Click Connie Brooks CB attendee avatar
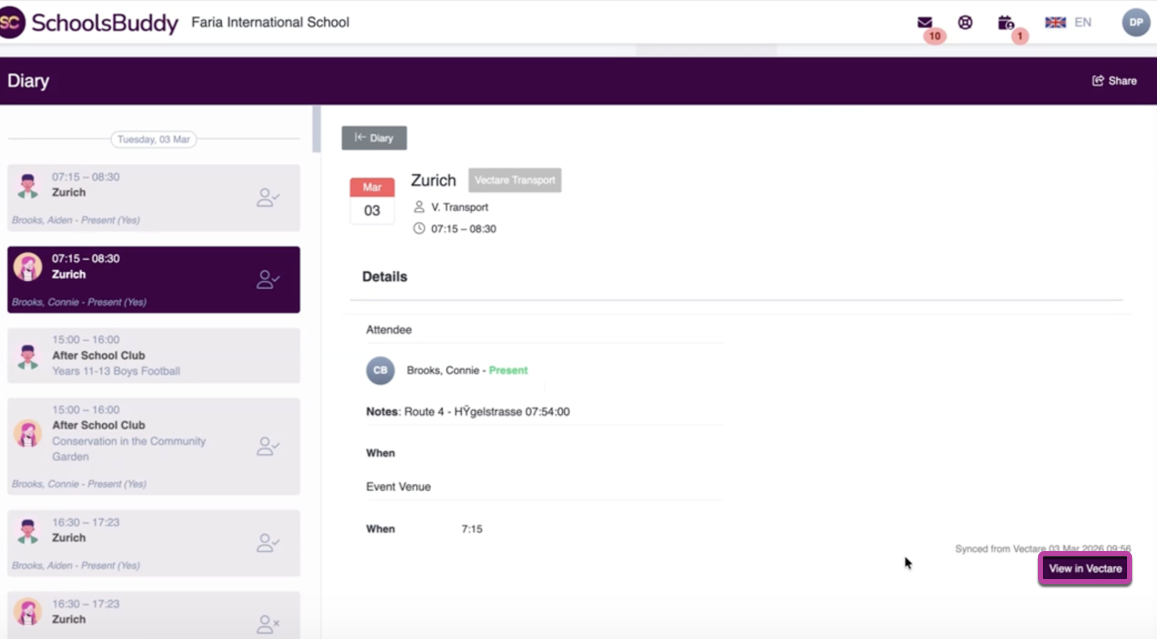Image resolution: width=1157 pixels, height=639 pixels. pyautogui.click(x=380, y=370)
